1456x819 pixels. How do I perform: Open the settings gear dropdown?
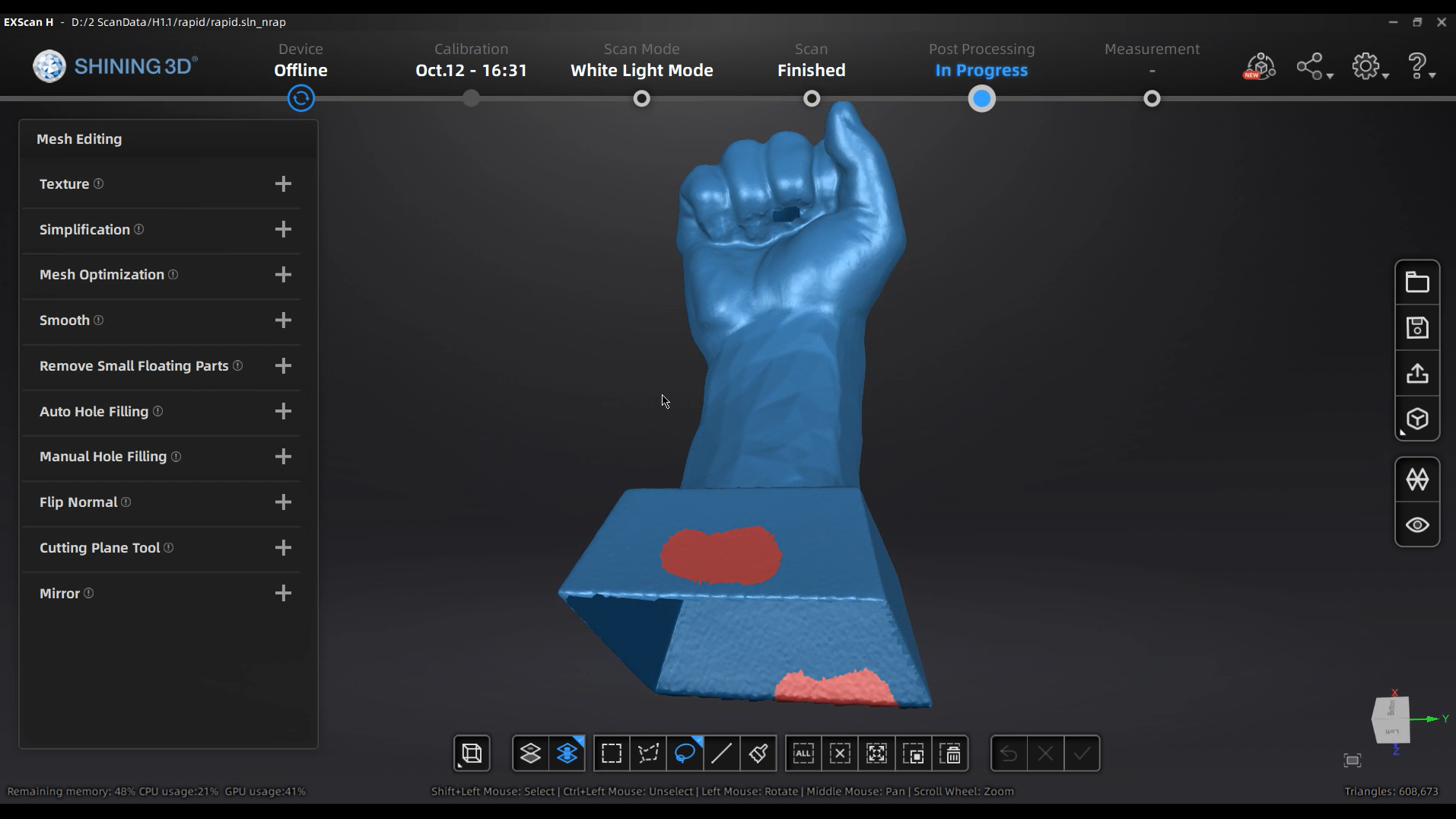[x=1369, y=66]
